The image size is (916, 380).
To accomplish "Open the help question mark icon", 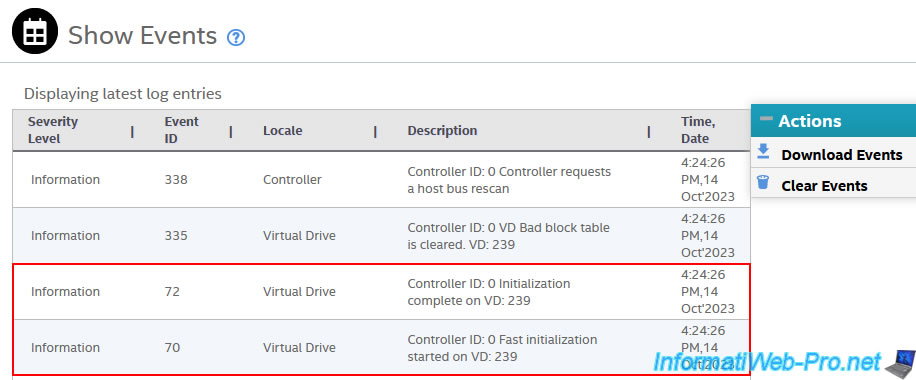I will [x=235, y=38].
